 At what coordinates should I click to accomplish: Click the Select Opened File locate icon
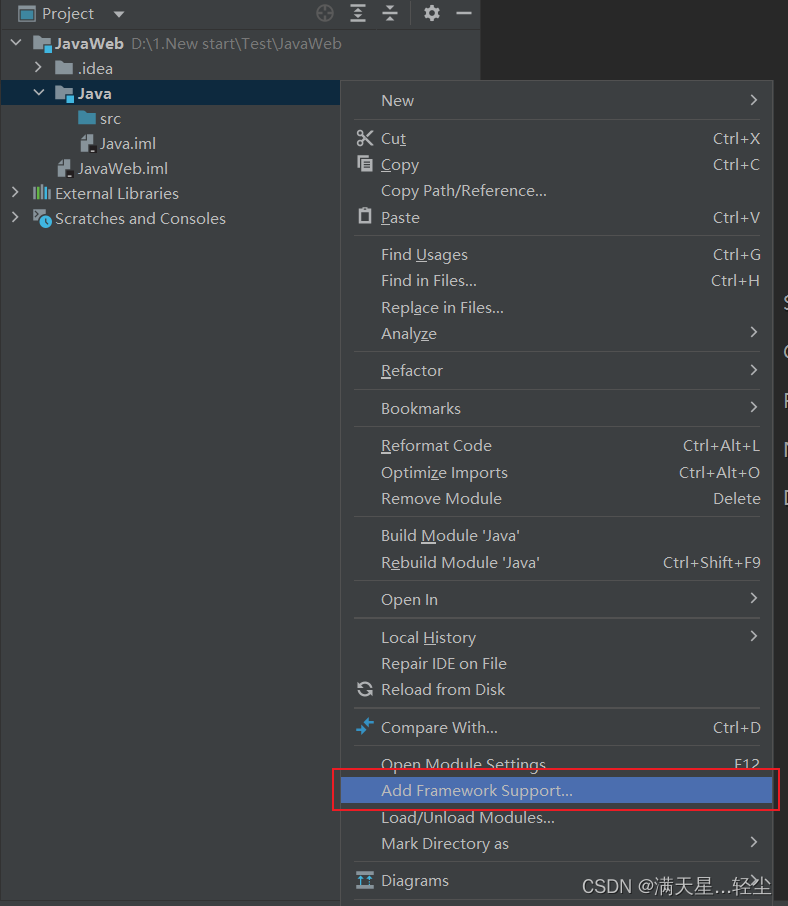325,13
